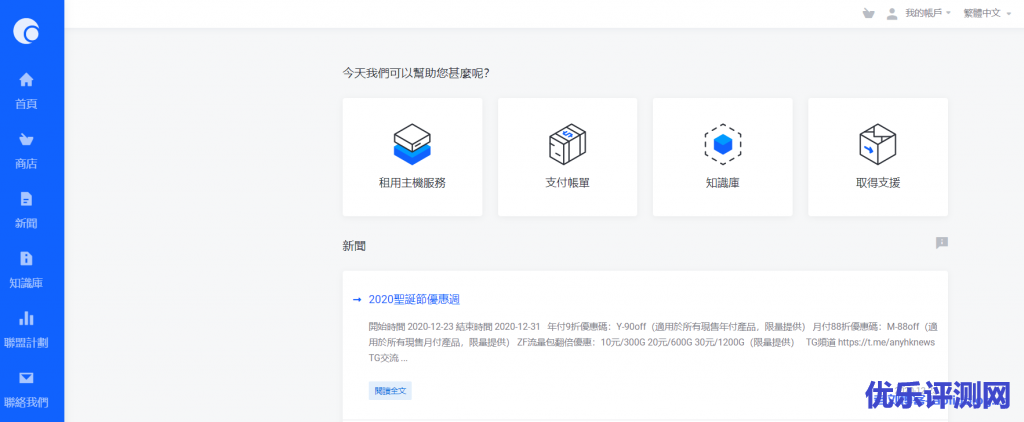This screenshot has height=422, width=1024.
Task: Click the bar chart icon 聯盟計劃
Action: coord(27,318)
